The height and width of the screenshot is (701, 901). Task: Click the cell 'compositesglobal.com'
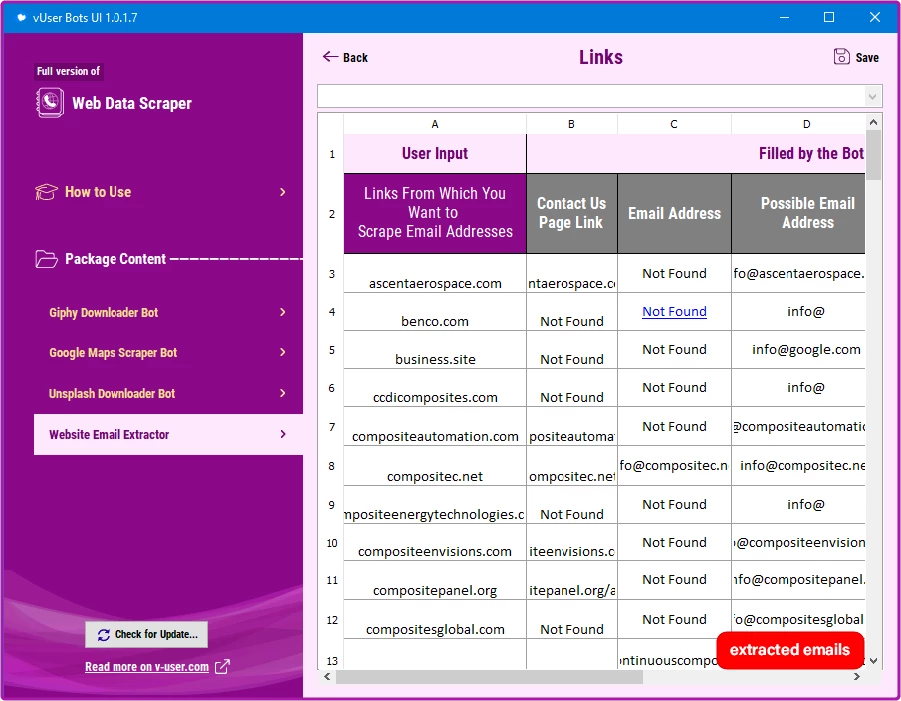[435, 620]
